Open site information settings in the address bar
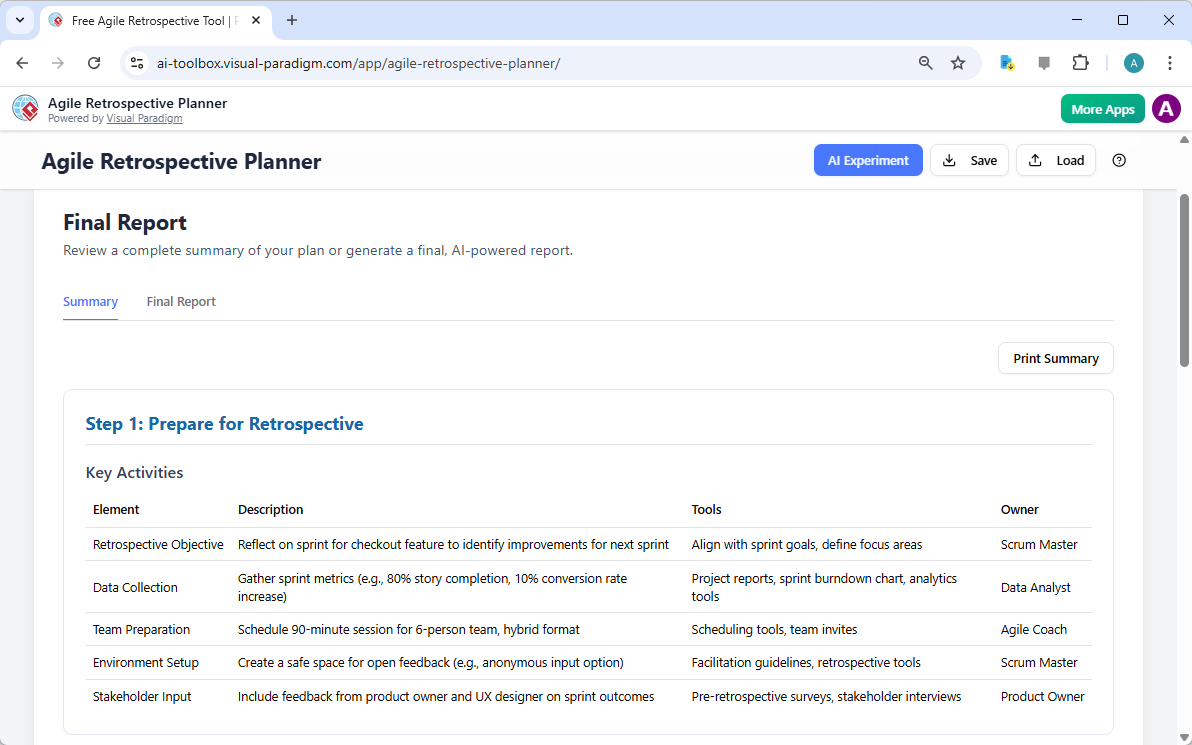1192x745 pixels. tap(136, 62)
